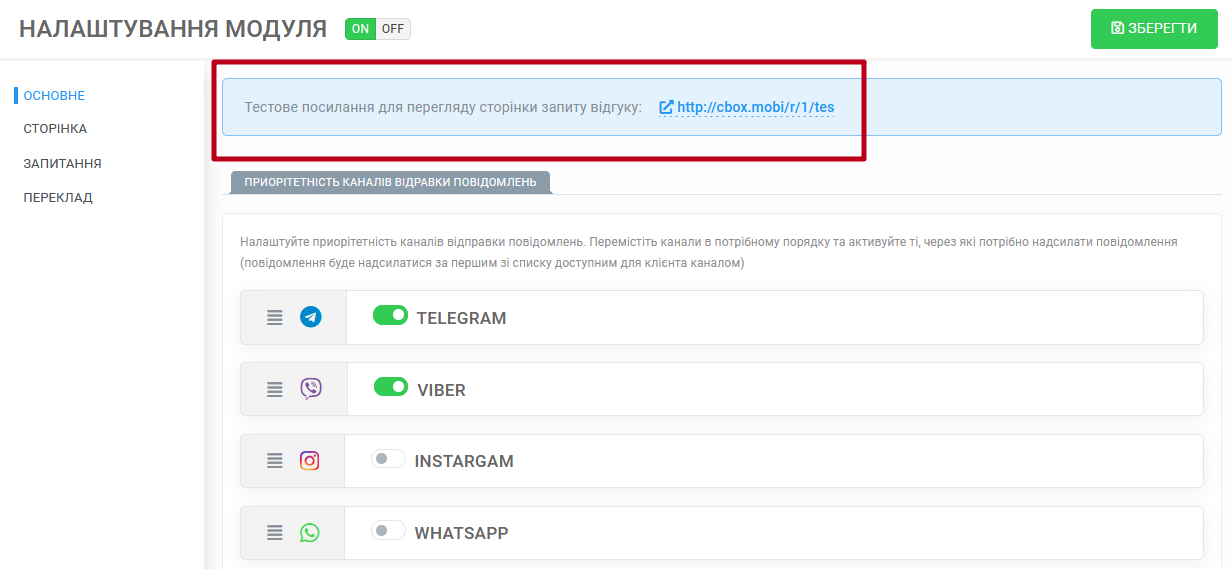Click the Instagram channel icon
This screenshot has height=569, width=1232.
(310, 461)
